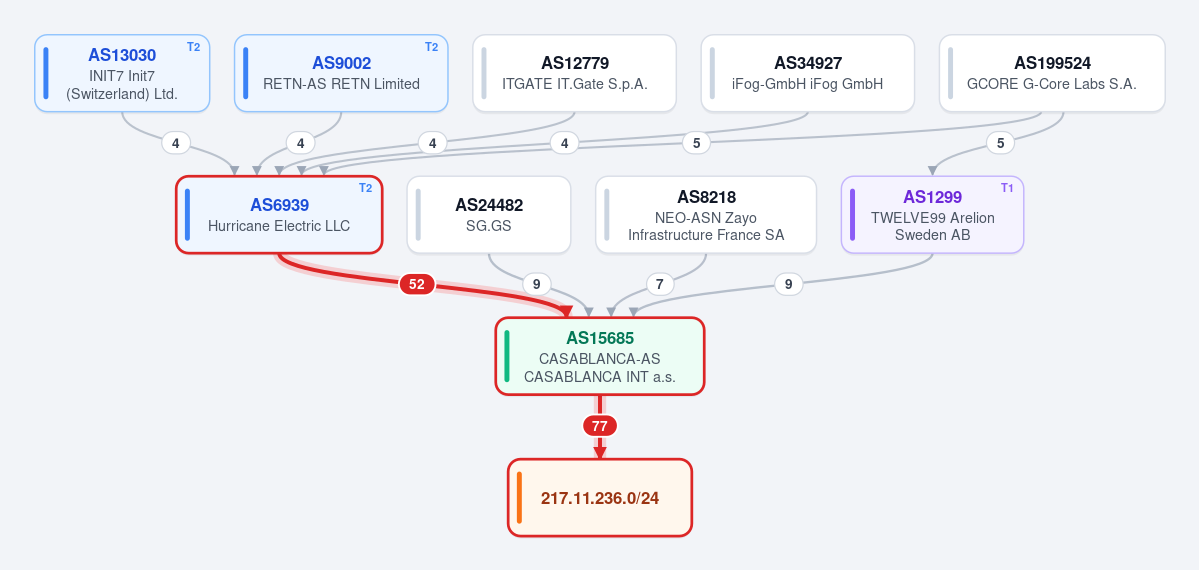The width and height of the screenshot is (1199, 570).
Task: Click the red 52 edge label
Action: tap(417, 285)
